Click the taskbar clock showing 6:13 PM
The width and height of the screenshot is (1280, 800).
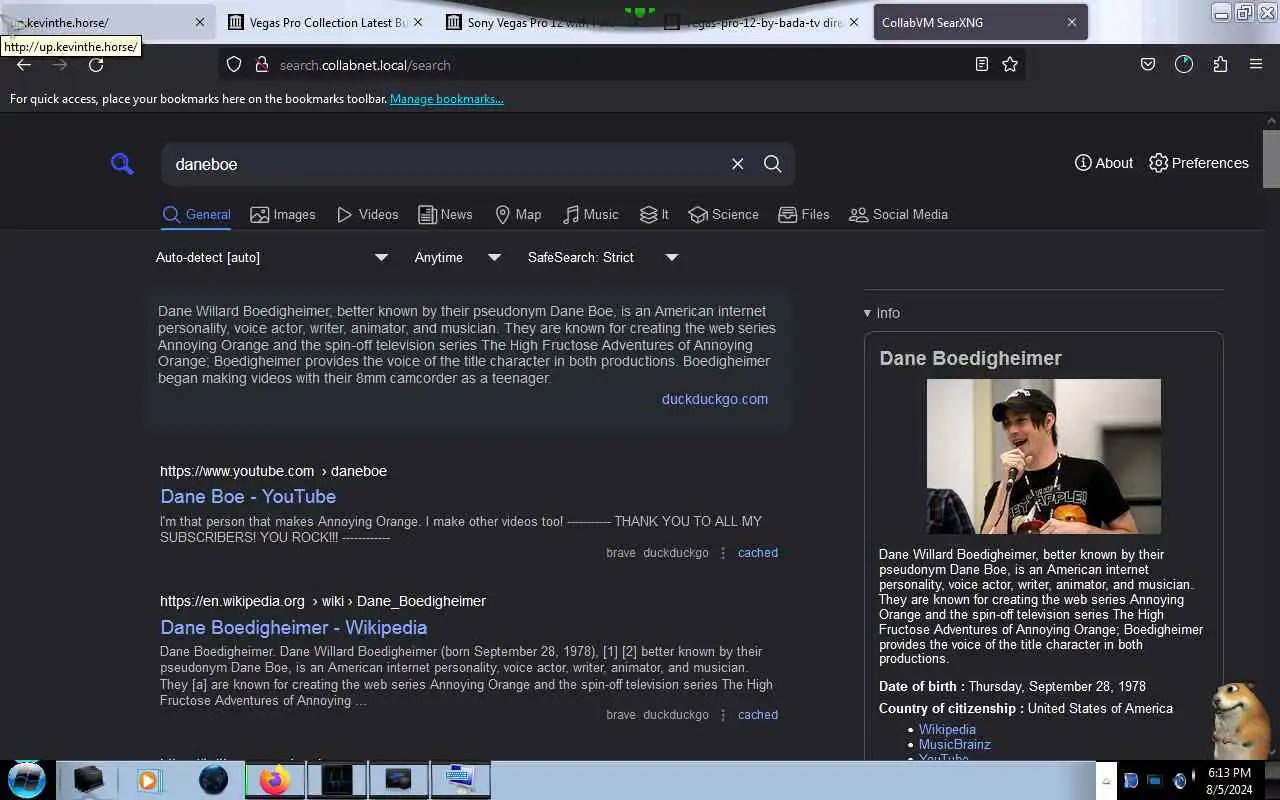click(x=1229, y=781)
